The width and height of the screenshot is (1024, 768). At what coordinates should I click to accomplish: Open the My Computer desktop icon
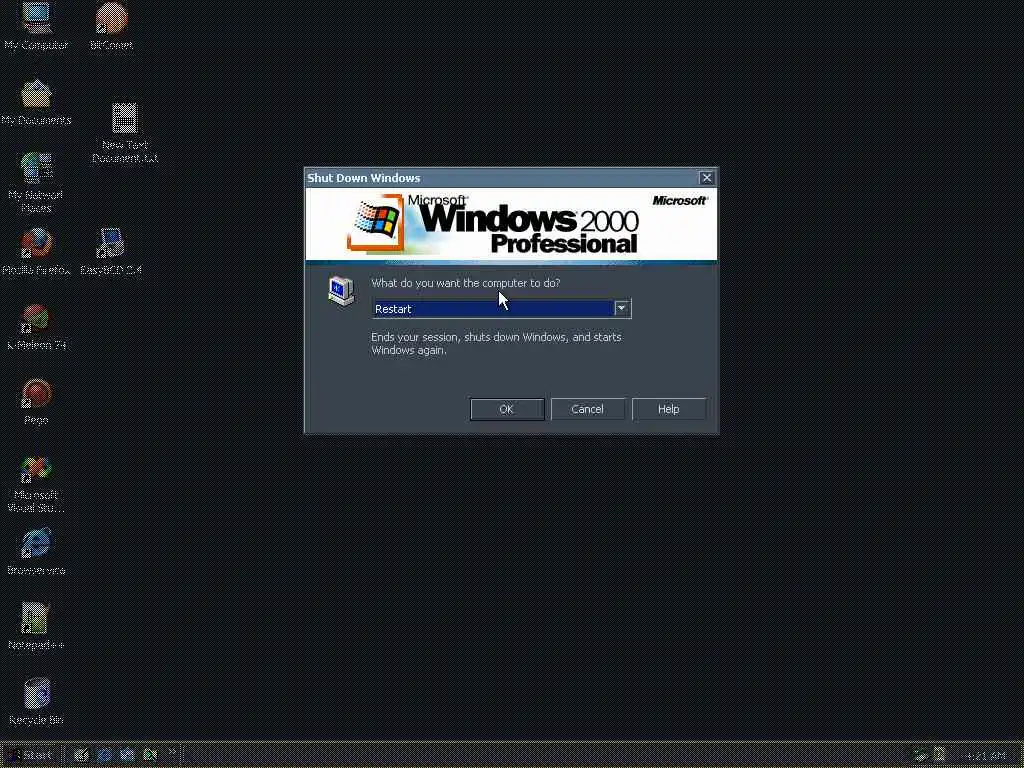(x=36, y=26)
